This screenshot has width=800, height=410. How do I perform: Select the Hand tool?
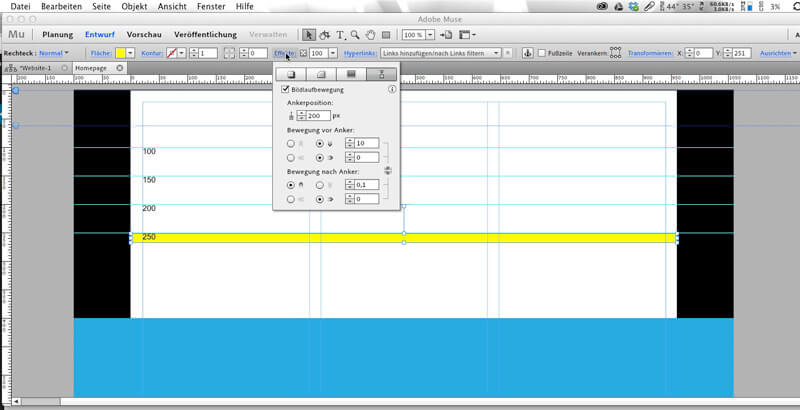(370, 35)
